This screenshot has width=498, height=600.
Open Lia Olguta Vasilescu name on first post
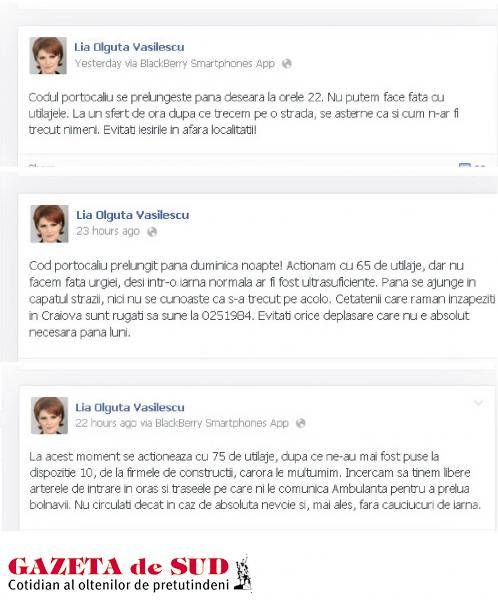(129, 47)
